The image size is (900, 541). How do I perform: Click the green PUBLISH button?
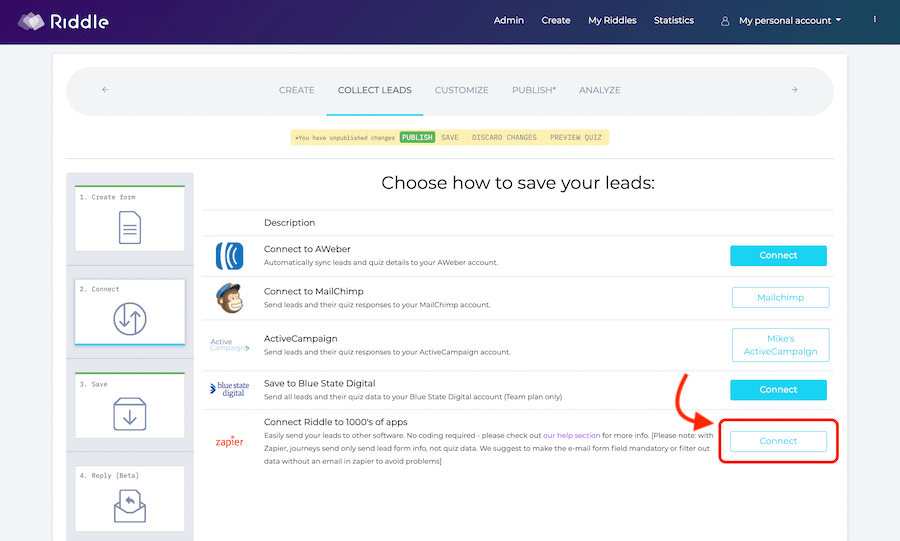click(417, 138)
